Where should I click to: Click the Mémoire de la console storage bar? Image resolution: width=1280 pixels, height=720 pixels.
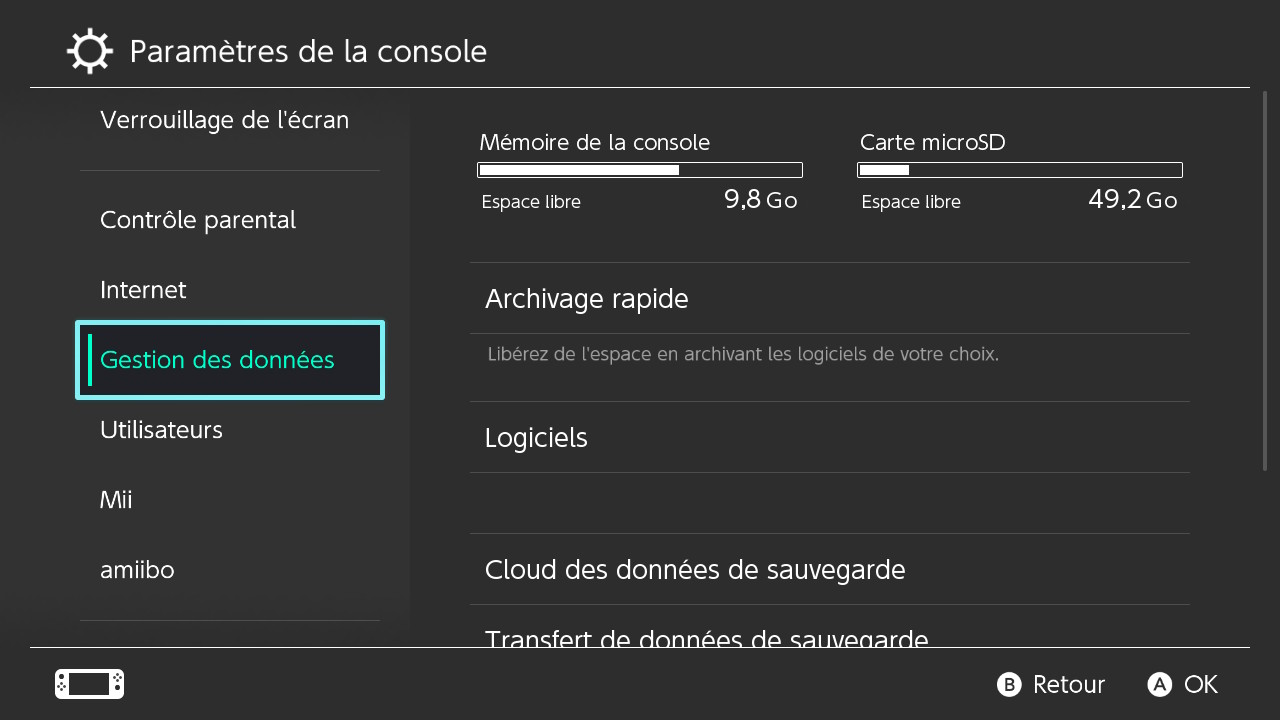640,170
